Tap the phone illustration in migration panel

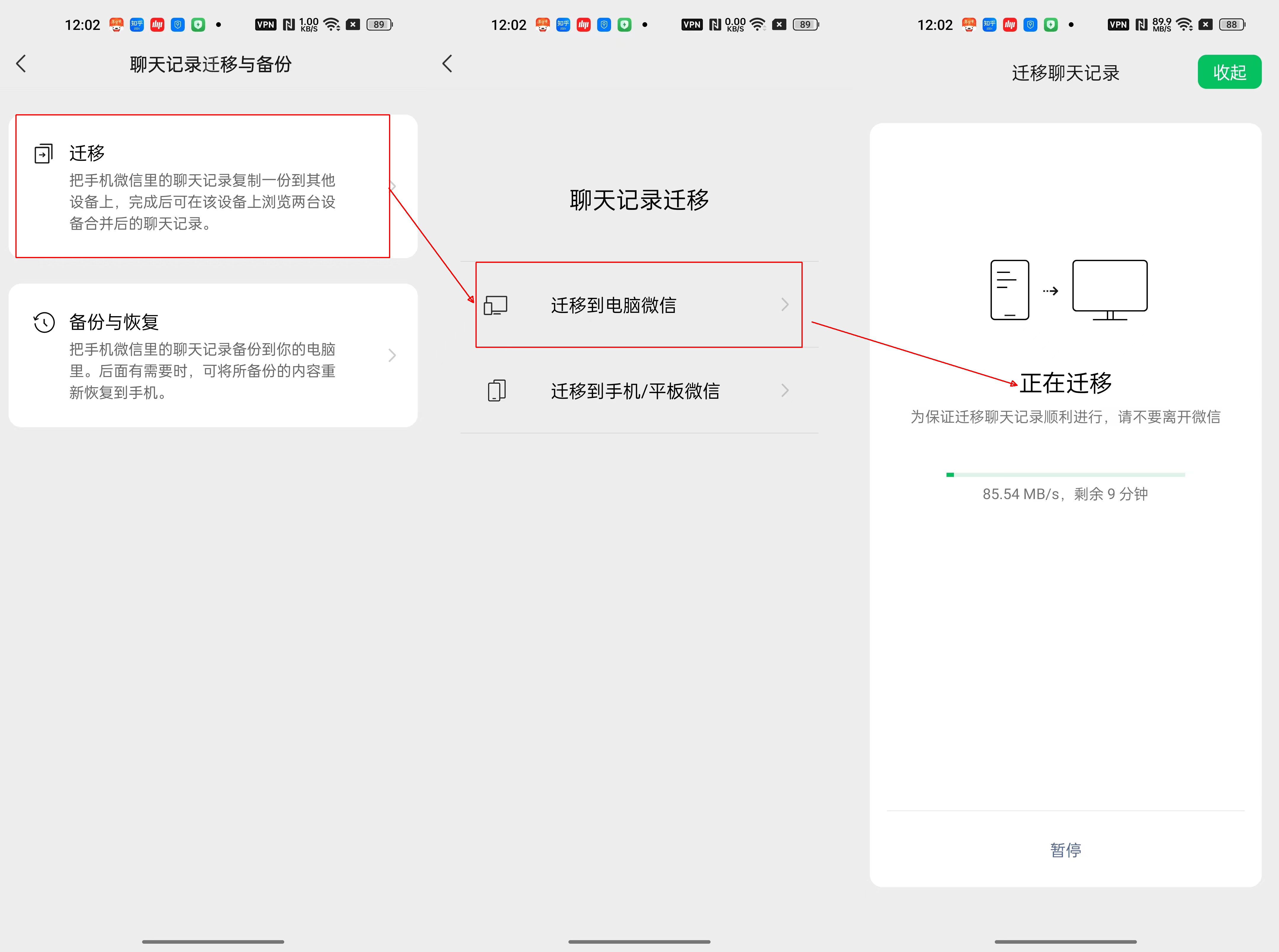tap(1009, 290)
